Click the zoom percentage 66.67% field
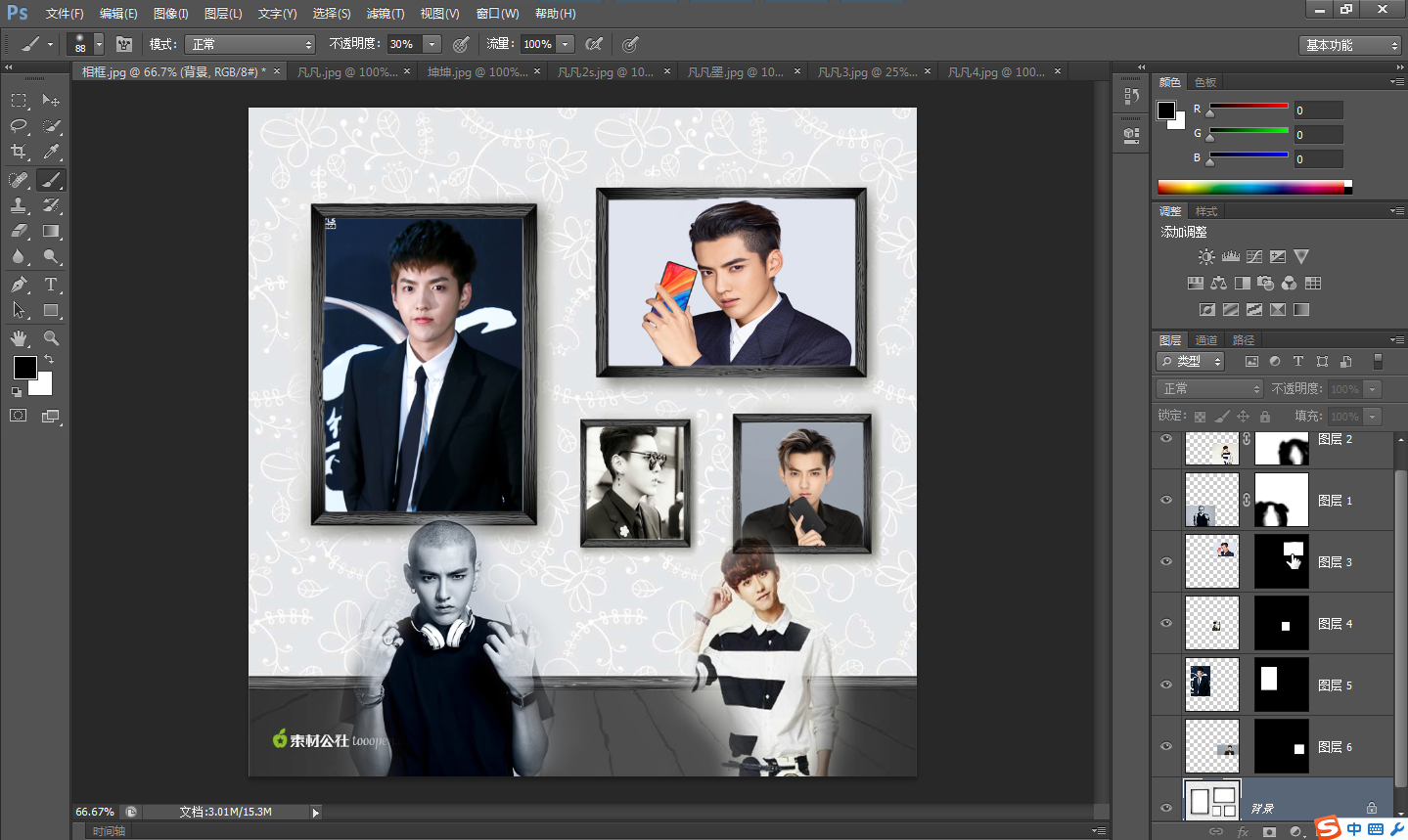 coord(95,812)
